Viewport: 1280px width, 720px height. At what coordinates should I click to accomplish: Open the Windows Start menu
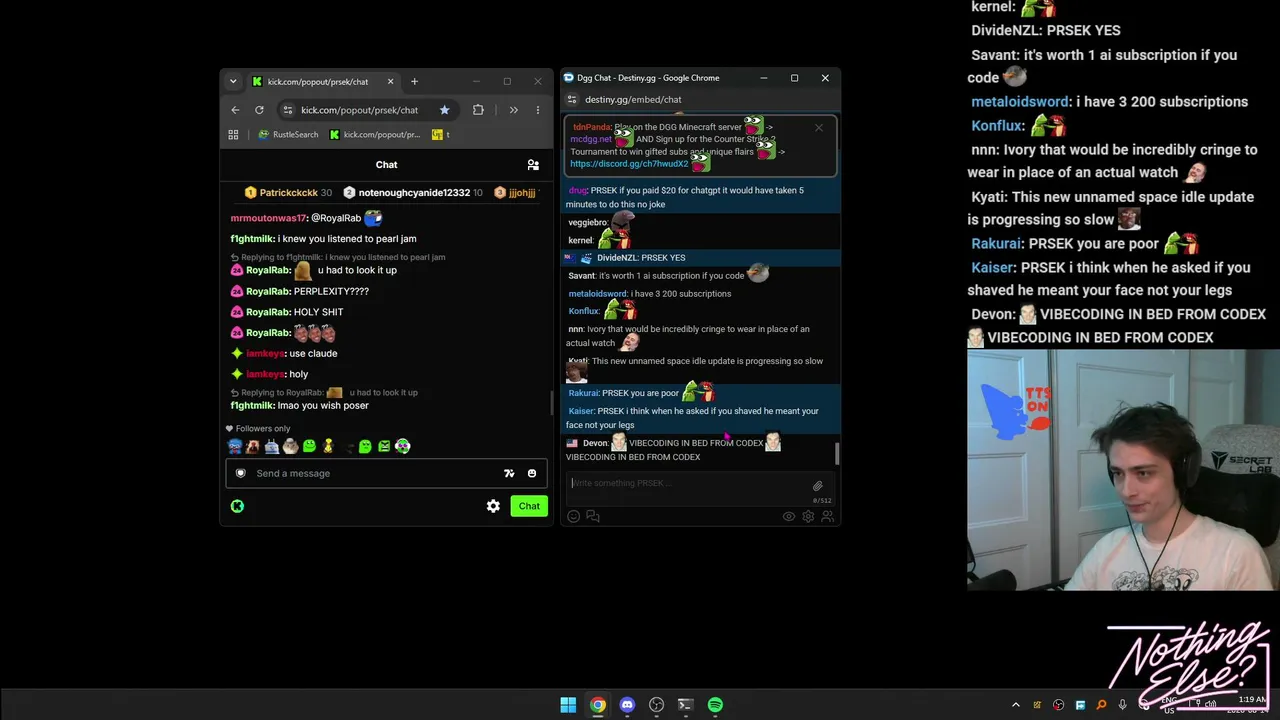(x=568, y=705)
